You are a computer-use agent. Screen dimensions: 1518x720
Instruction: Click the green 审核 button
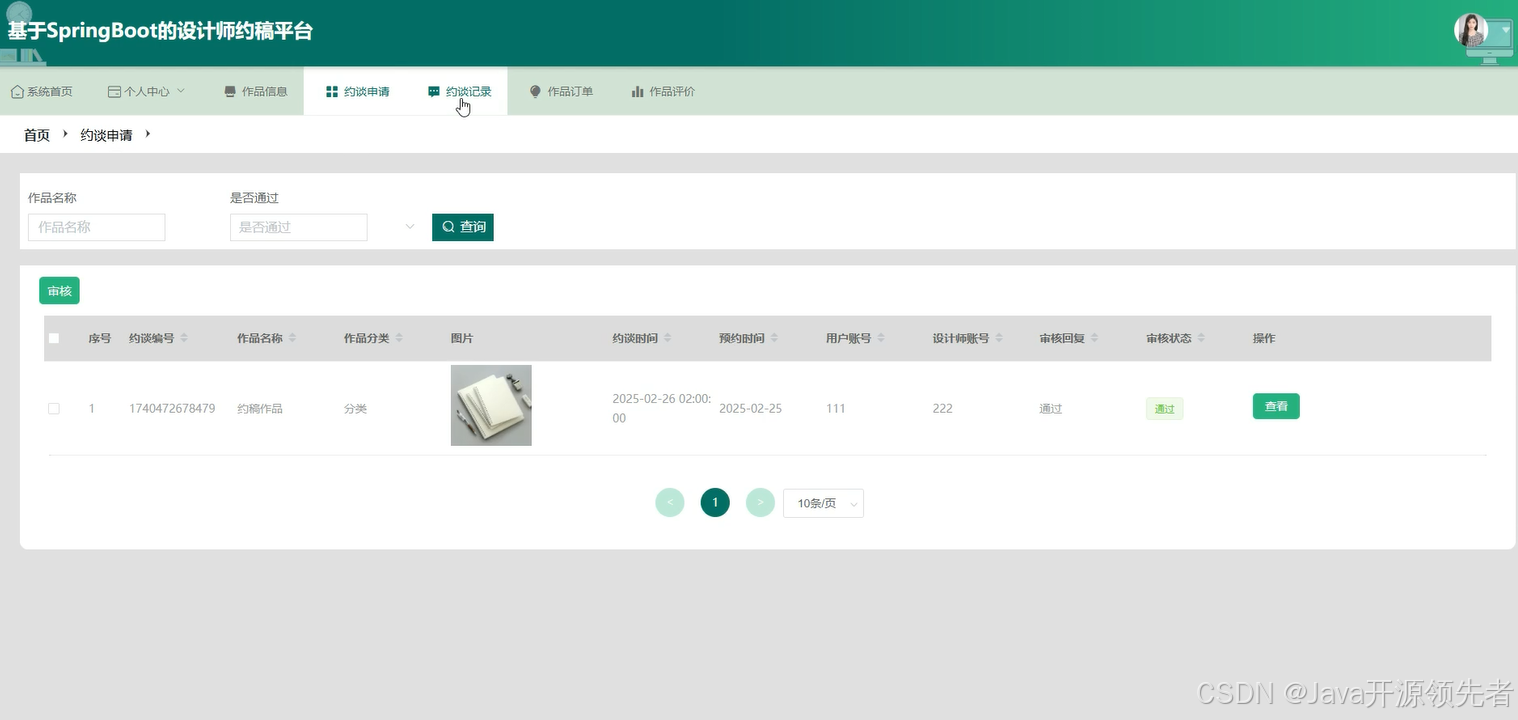(59, 291)
